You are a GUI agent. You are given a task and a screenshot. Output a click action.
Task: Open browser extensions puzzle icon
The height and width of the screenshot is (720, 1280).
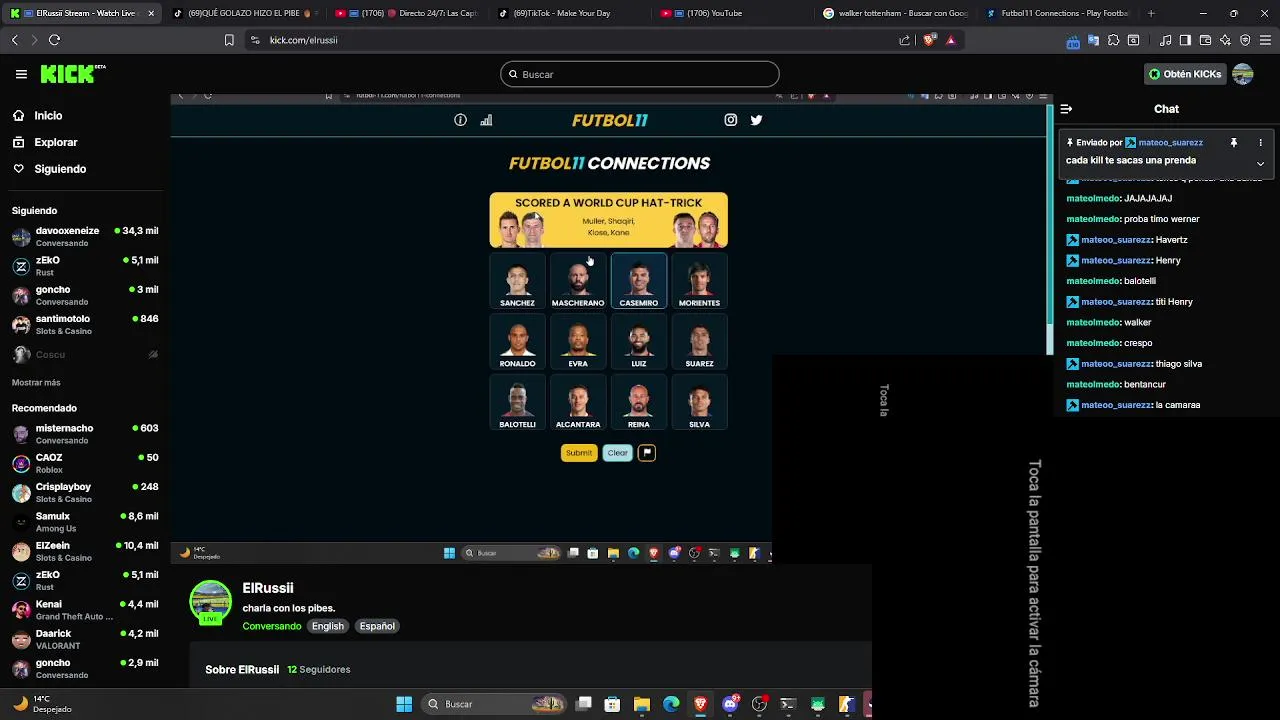coord(1113,40)
